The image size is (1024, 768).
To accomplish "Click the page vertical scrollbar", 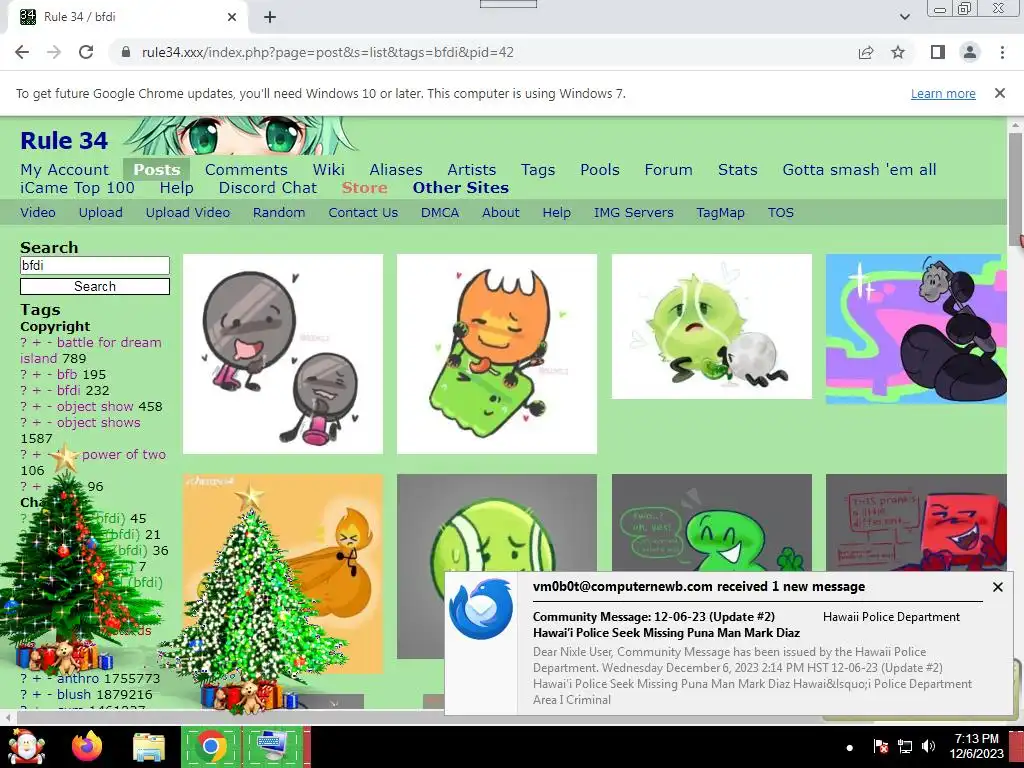I will [x=1014, y=189].
